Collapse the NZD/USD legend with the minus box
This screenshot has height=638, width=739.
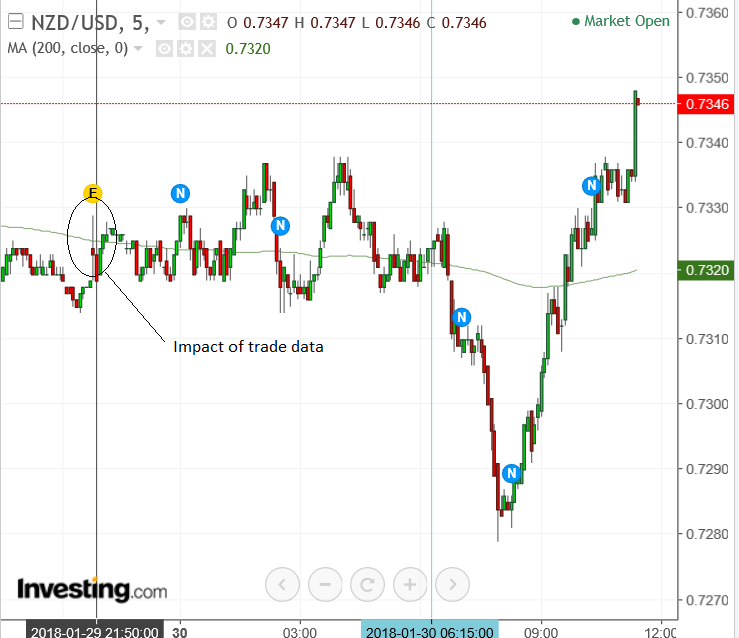coord(16,22)
